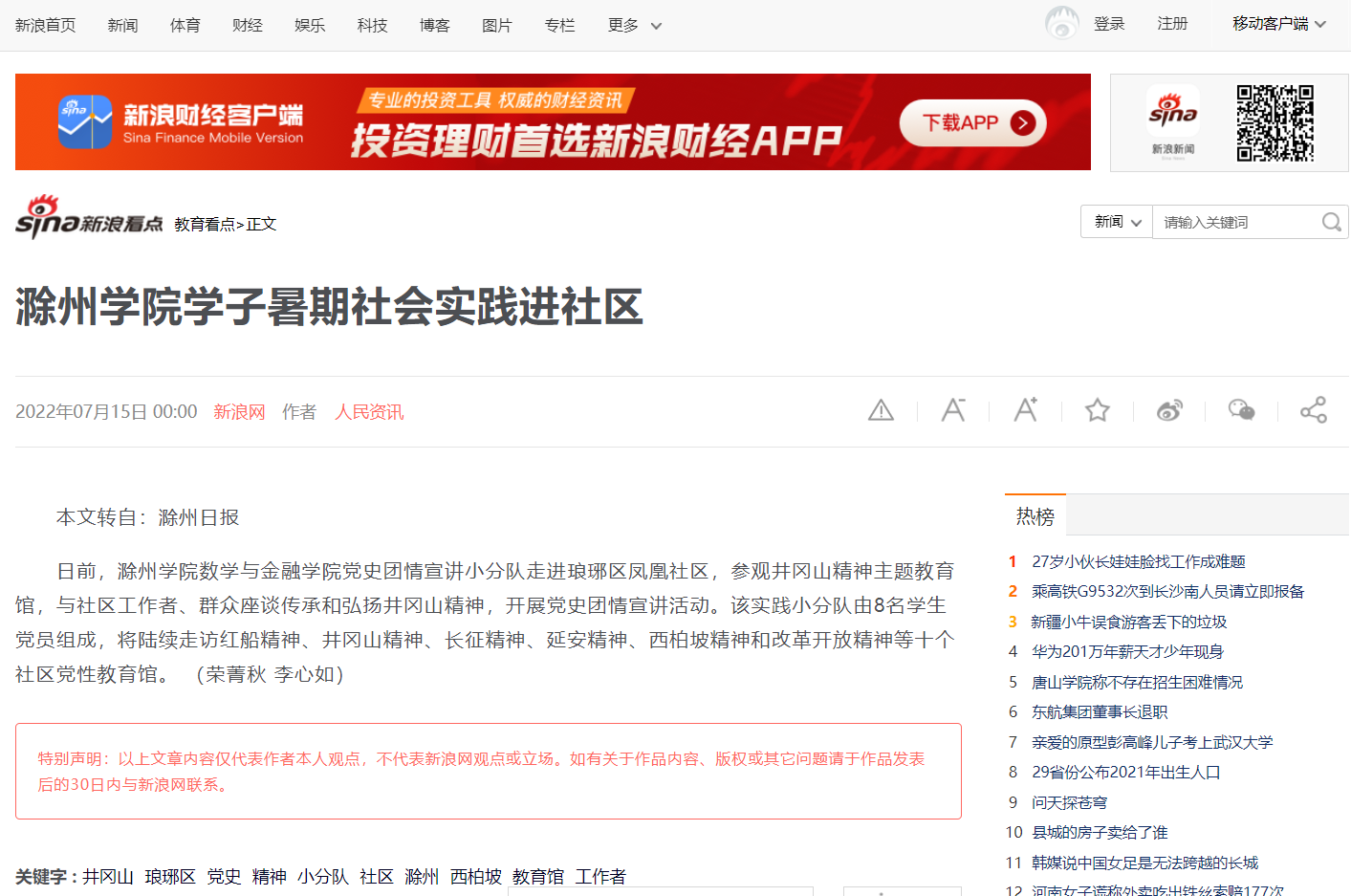Viewport: 1351px width, 896px height.
Task: Open the 移动客户端 dropdown
Action: (1278, 24)
